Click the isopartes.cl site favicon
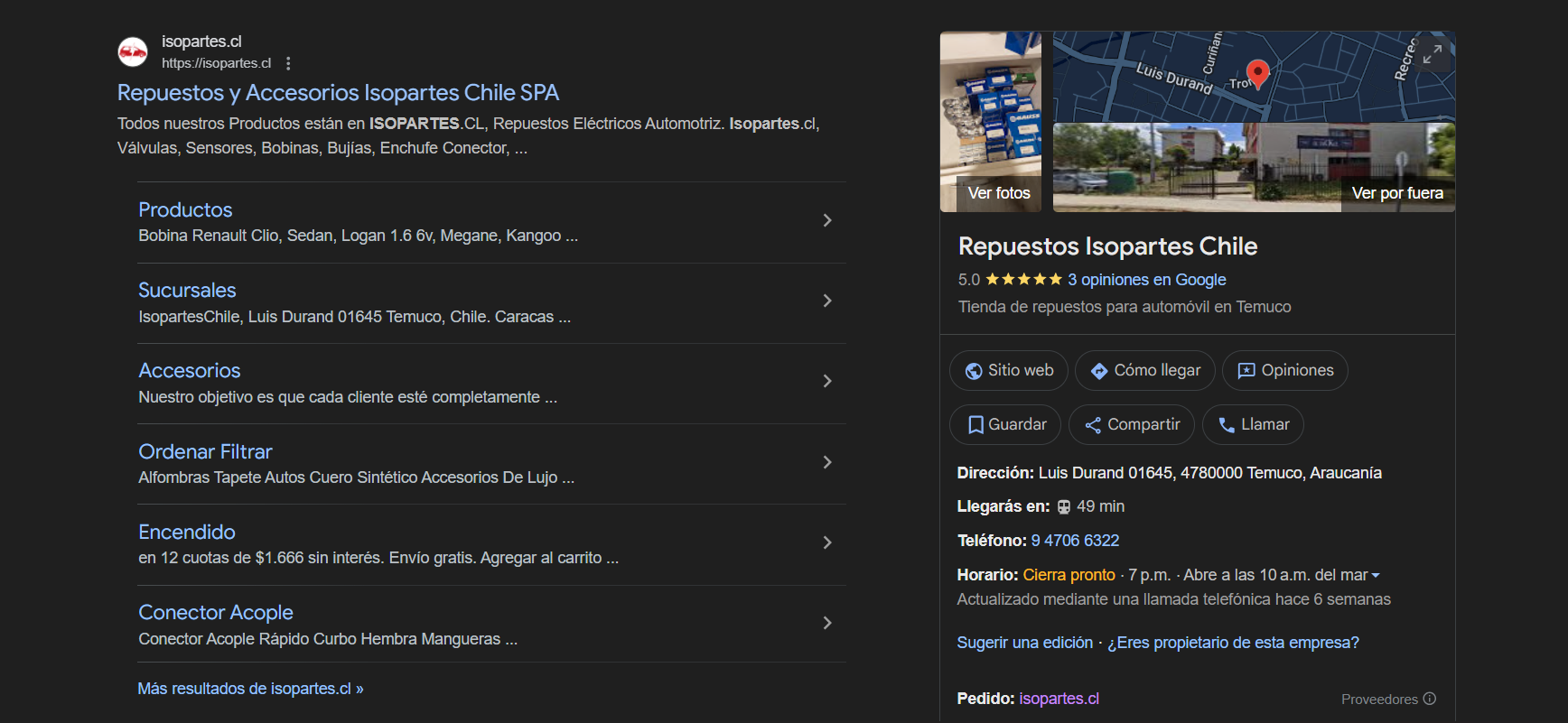Screen dimensions: 1568x723 pyautogui.click(x=133, y=52)
